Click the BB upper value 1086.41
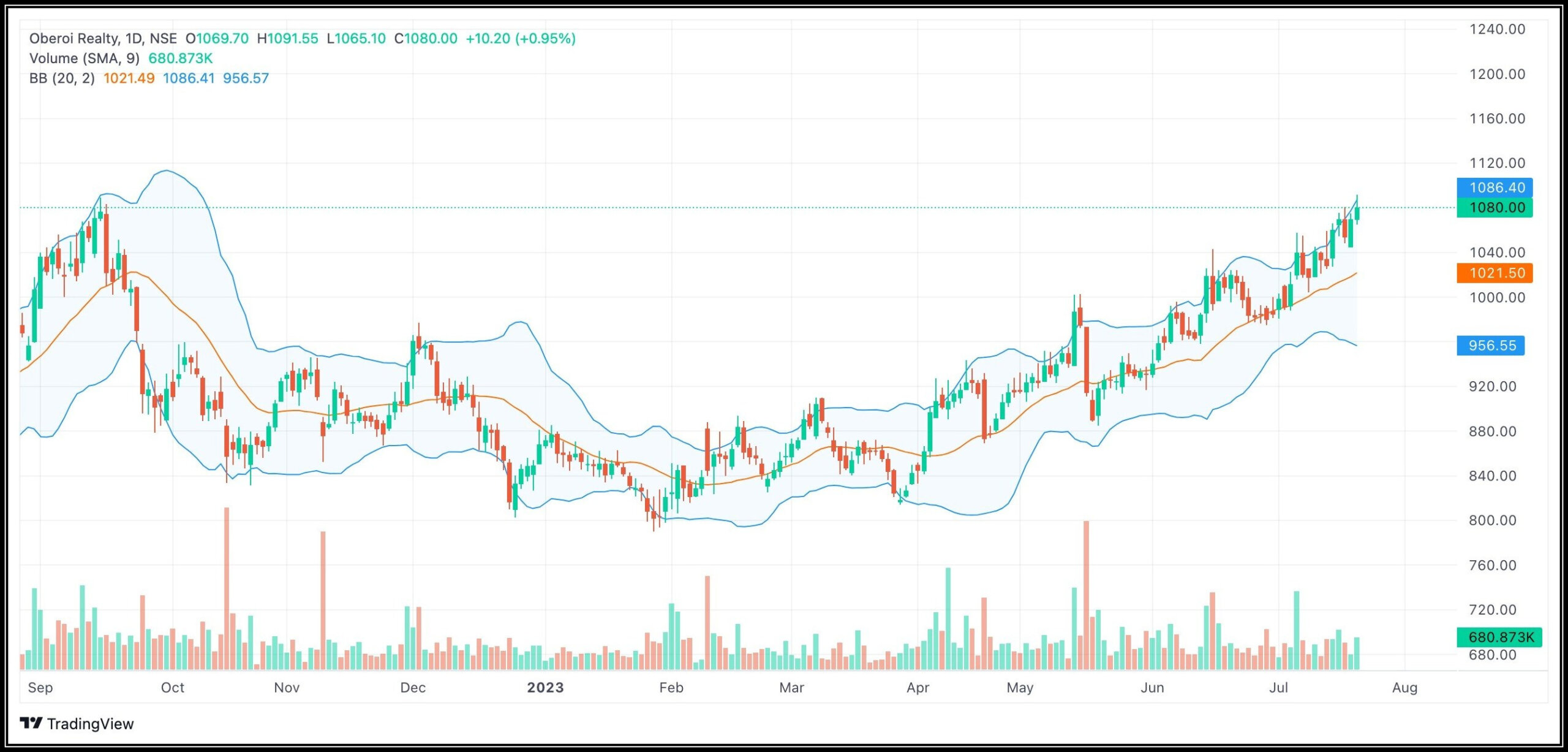The width and height of the screenshot is (1568, 752). (x=189, y=78)
